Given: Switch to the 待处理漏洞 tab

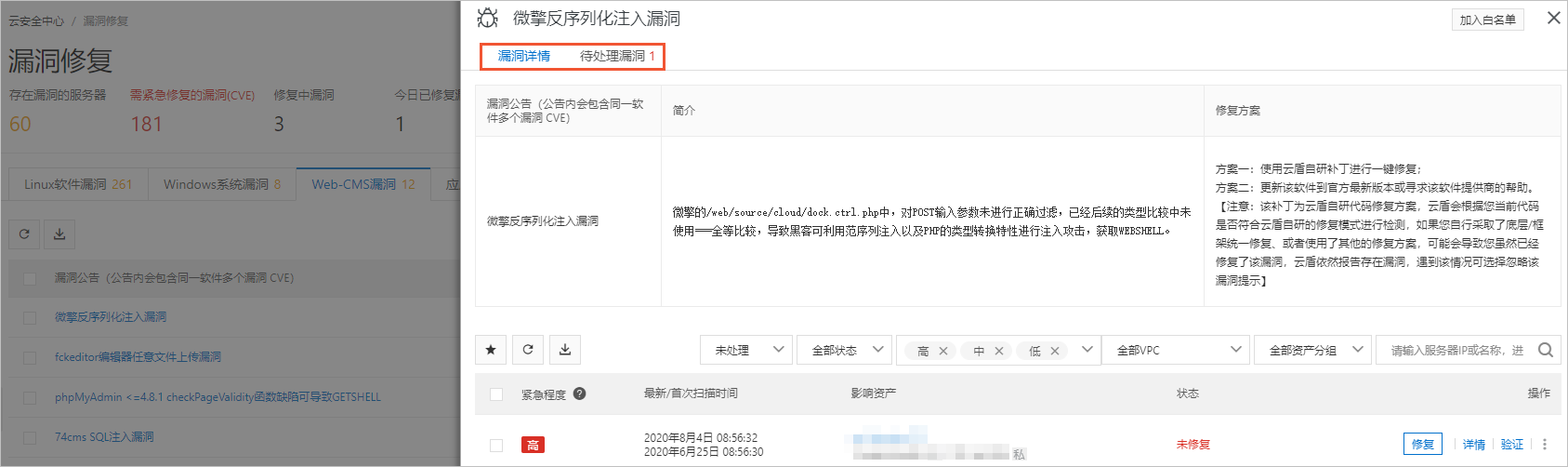Looking at the screenshot, I should (x=617, y=56).
